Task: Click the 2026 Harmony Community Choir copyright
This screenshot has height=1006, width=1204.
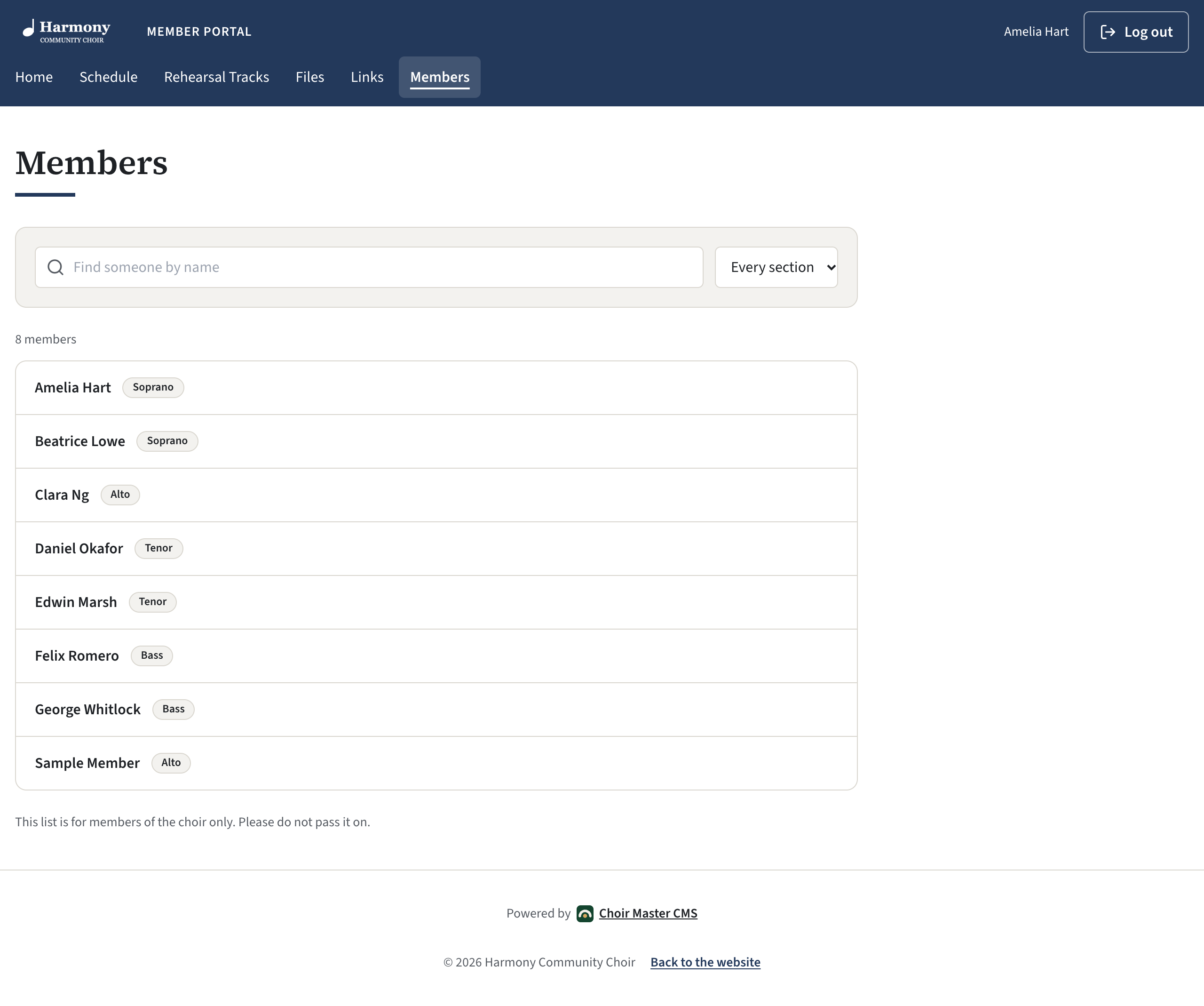Action: (x=539, y=962)
